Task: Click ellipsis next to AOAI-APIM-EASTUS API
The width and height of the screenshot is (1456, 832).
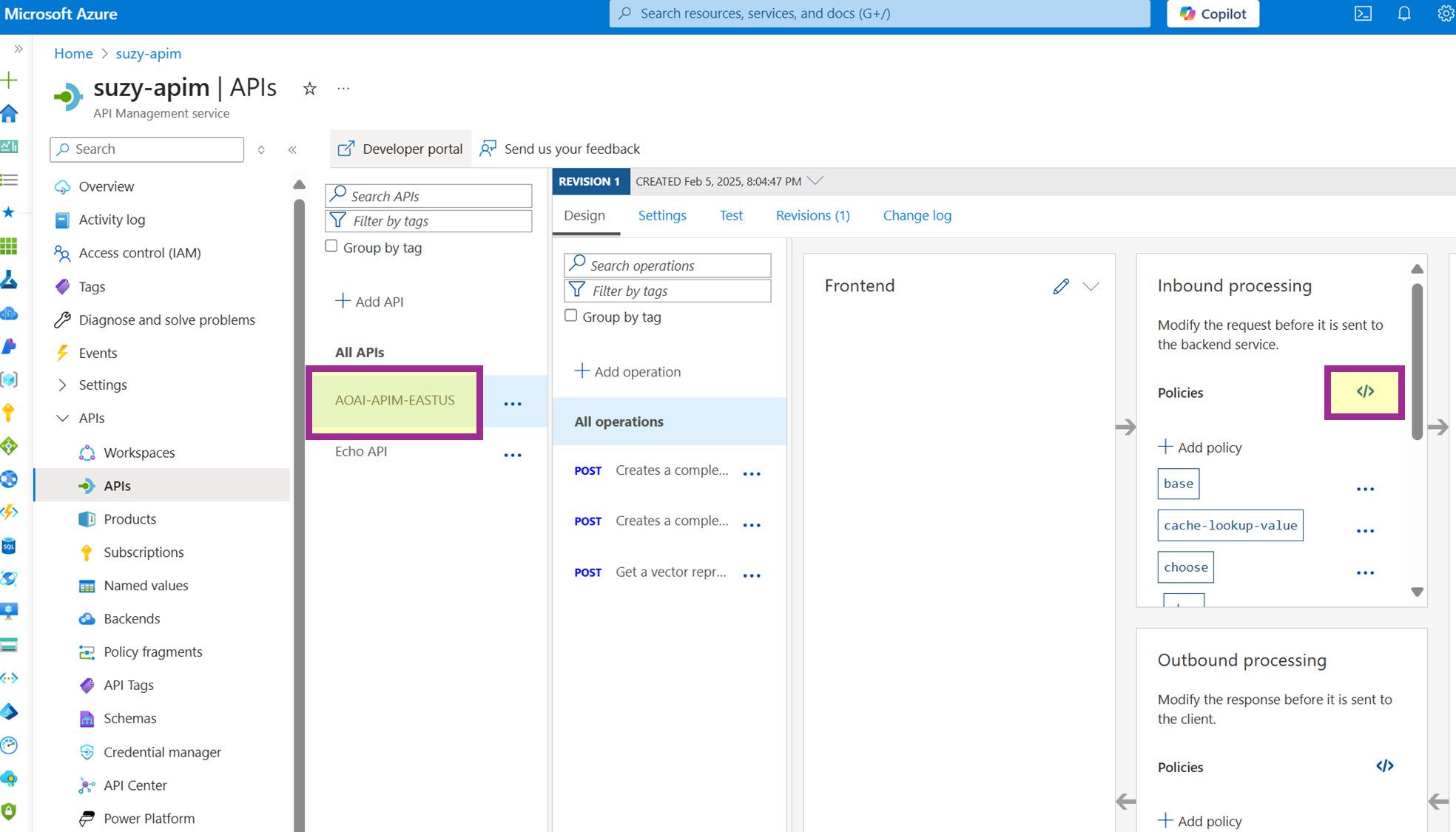Action: click(513, 404)
